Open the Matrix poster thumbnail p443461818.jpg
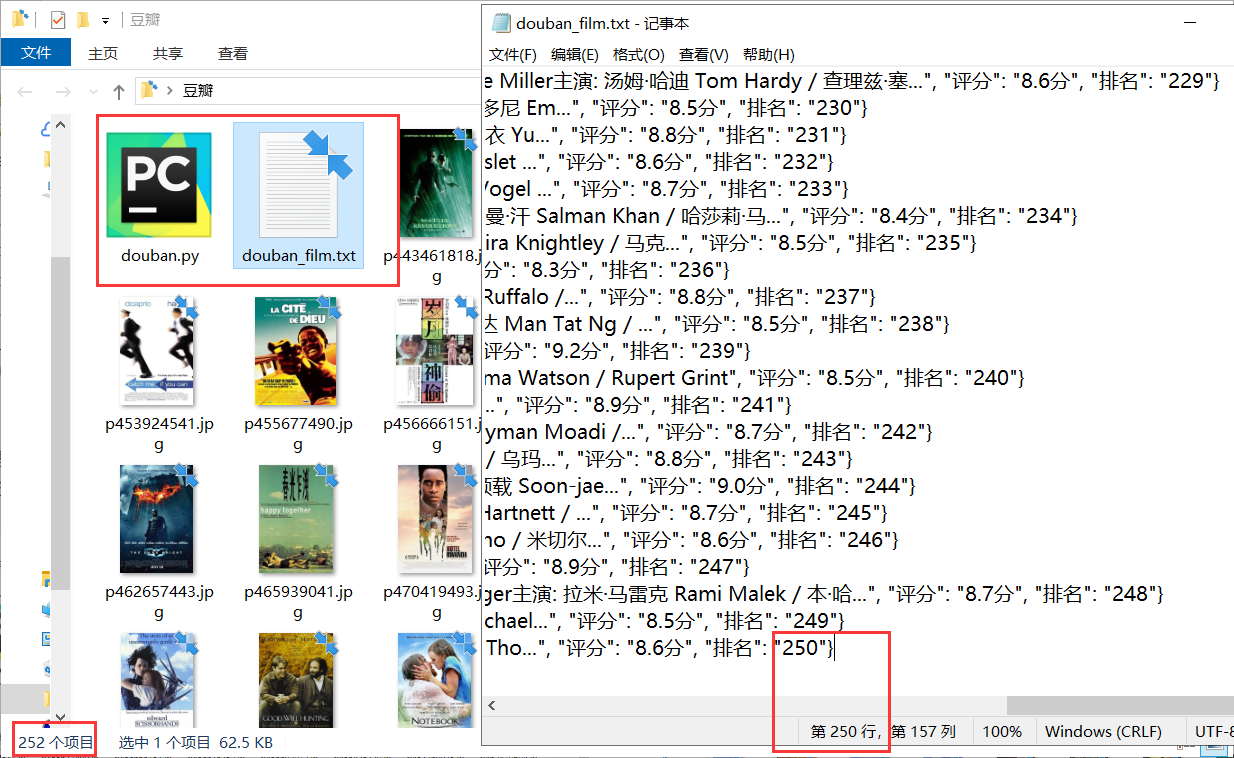This screenshot has width=1234, height=758. pyautogui.click(x=436, y=185)
